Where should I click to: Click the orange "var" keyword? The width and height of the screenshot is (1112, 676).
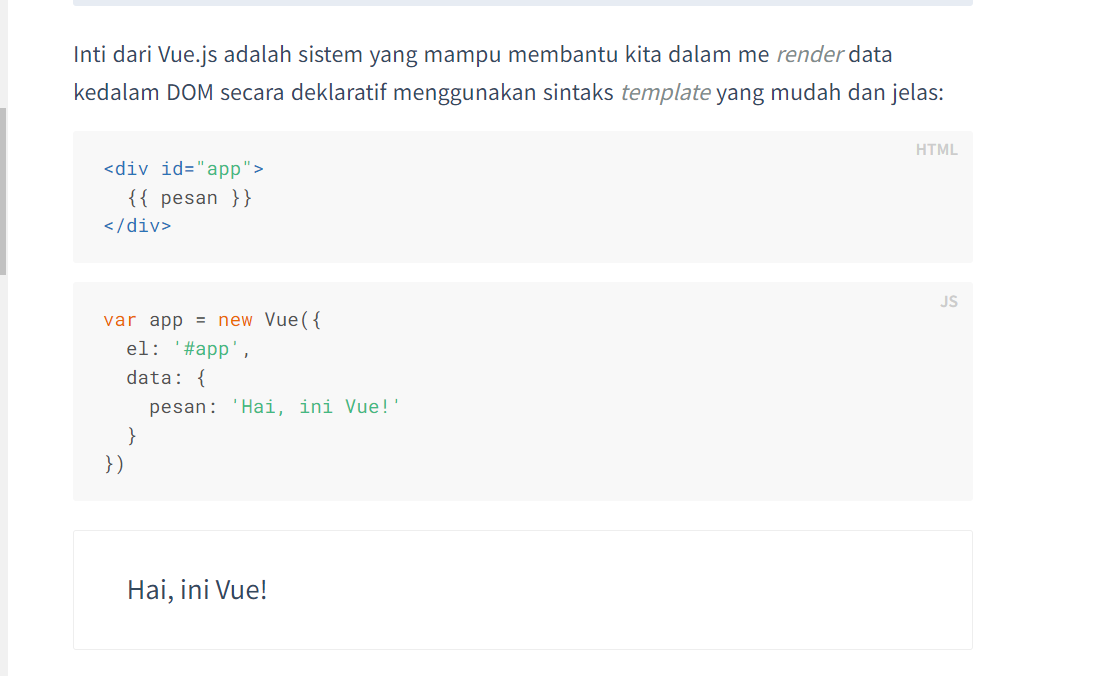[x=120, y=320]
